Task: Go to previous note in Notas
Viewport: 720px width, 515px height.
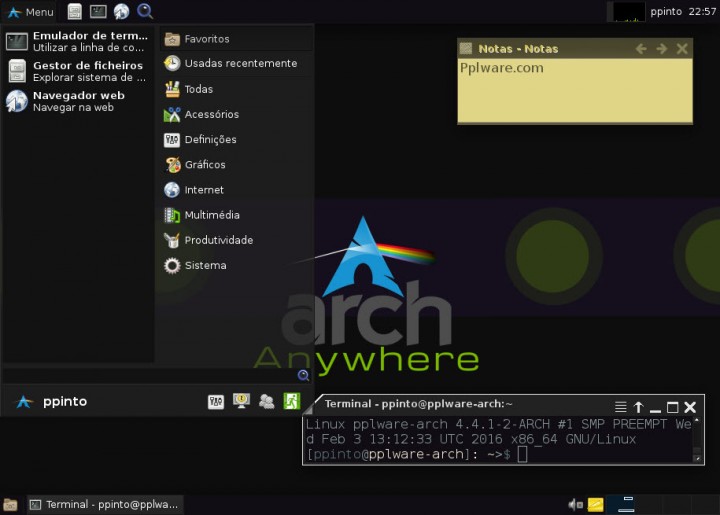Action: click(641, 49)
